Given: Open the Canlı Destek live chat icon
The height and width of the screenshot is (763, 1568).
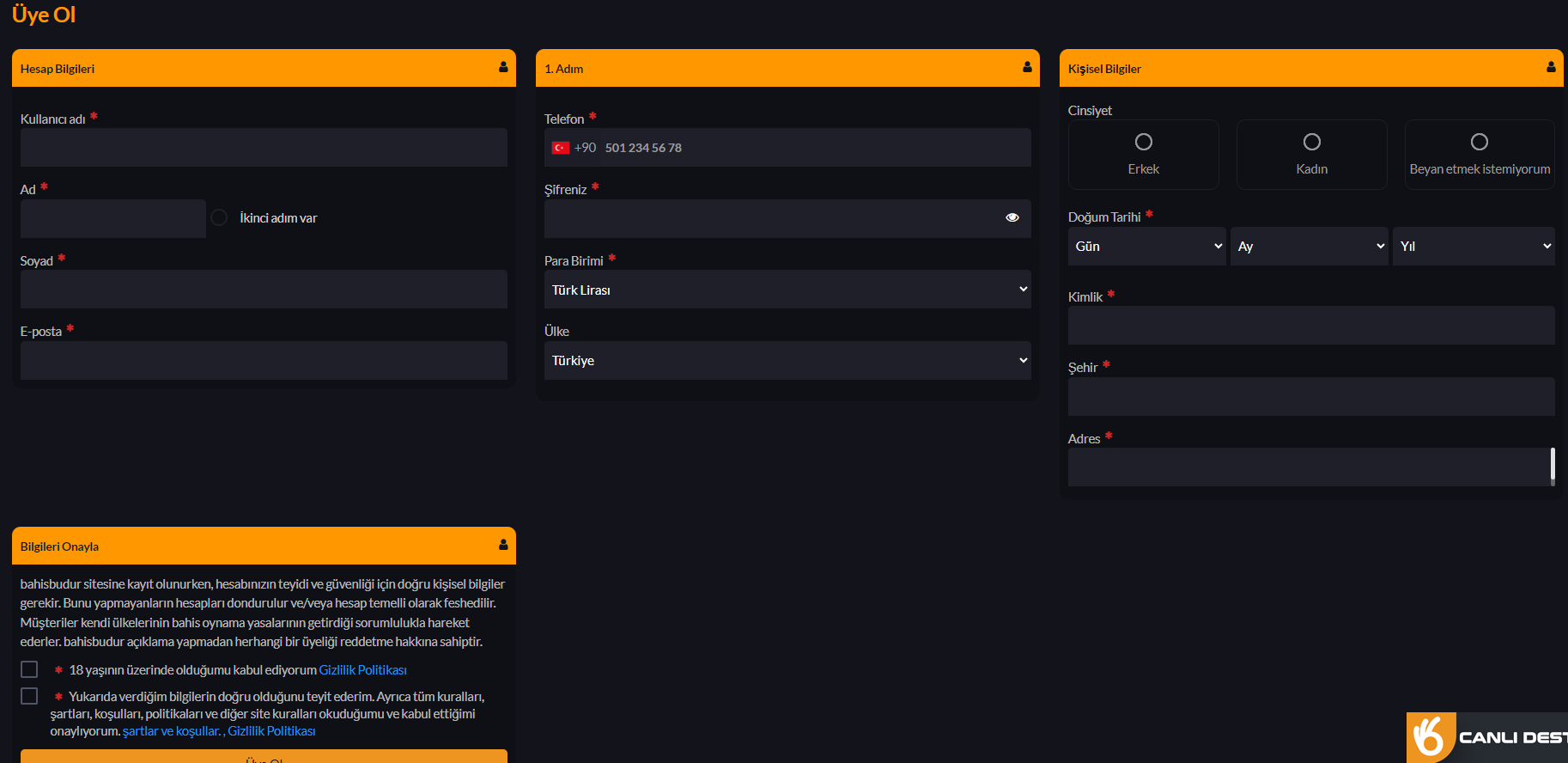Looking at the screenshot, I should click(1431, 737).
